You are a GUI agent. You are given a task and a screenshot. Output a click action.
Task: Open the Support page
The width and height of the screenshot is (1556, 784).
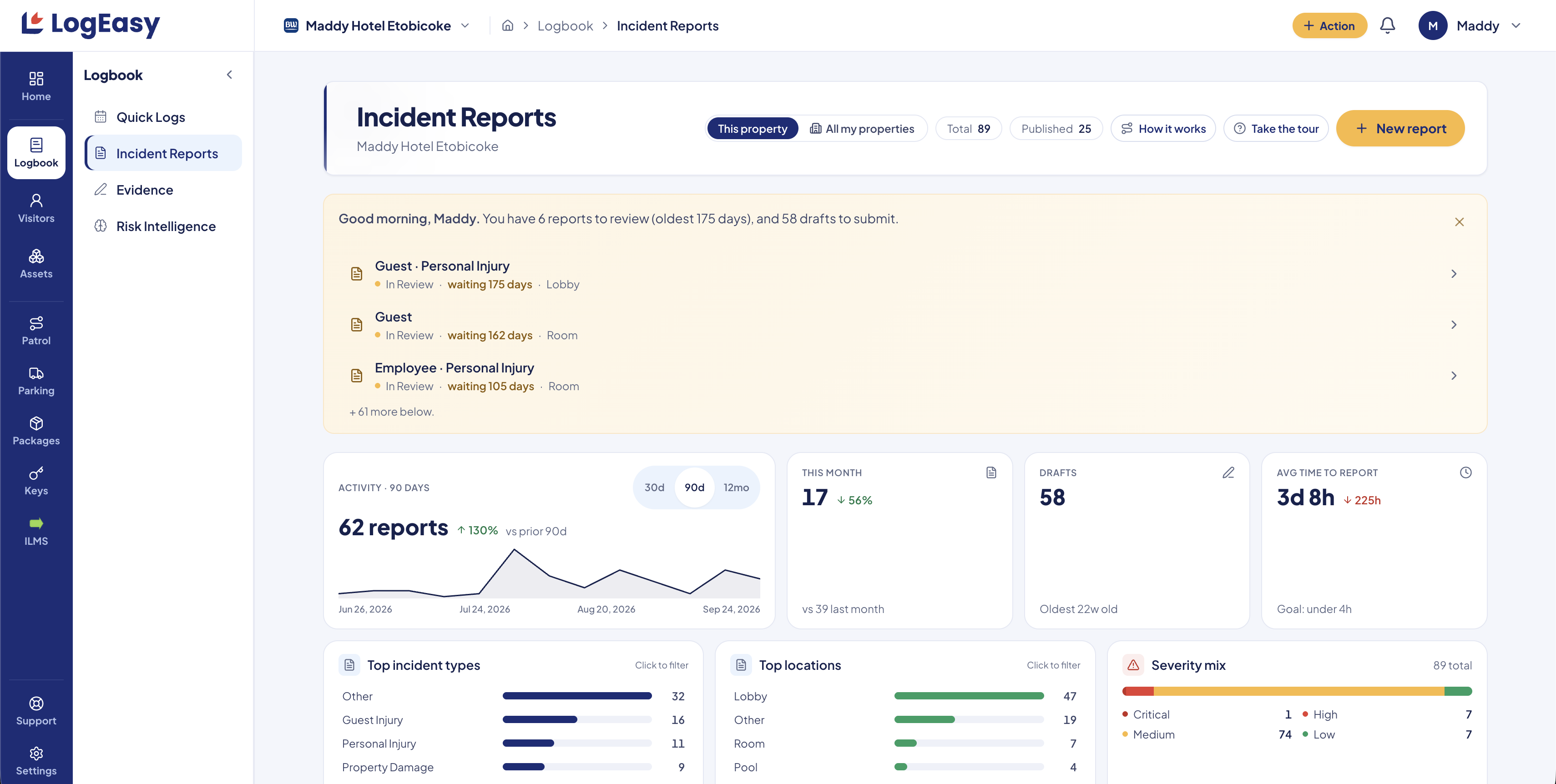[x=36, y=711]
